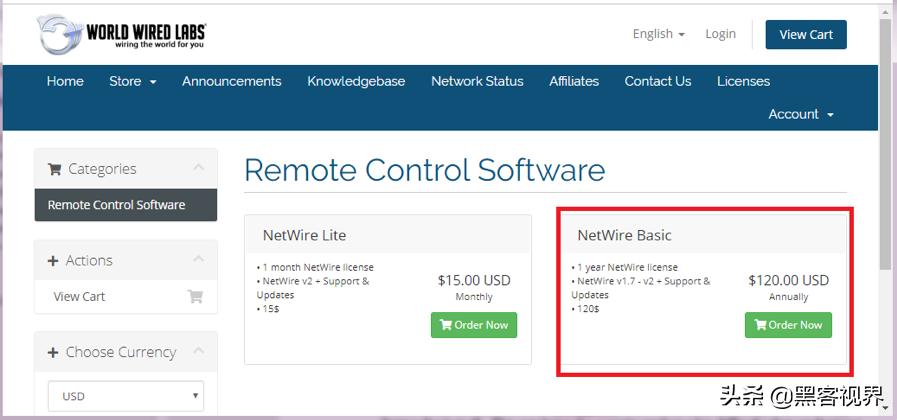
Task: Open the Affiliates page
Action: click(574, 81)
